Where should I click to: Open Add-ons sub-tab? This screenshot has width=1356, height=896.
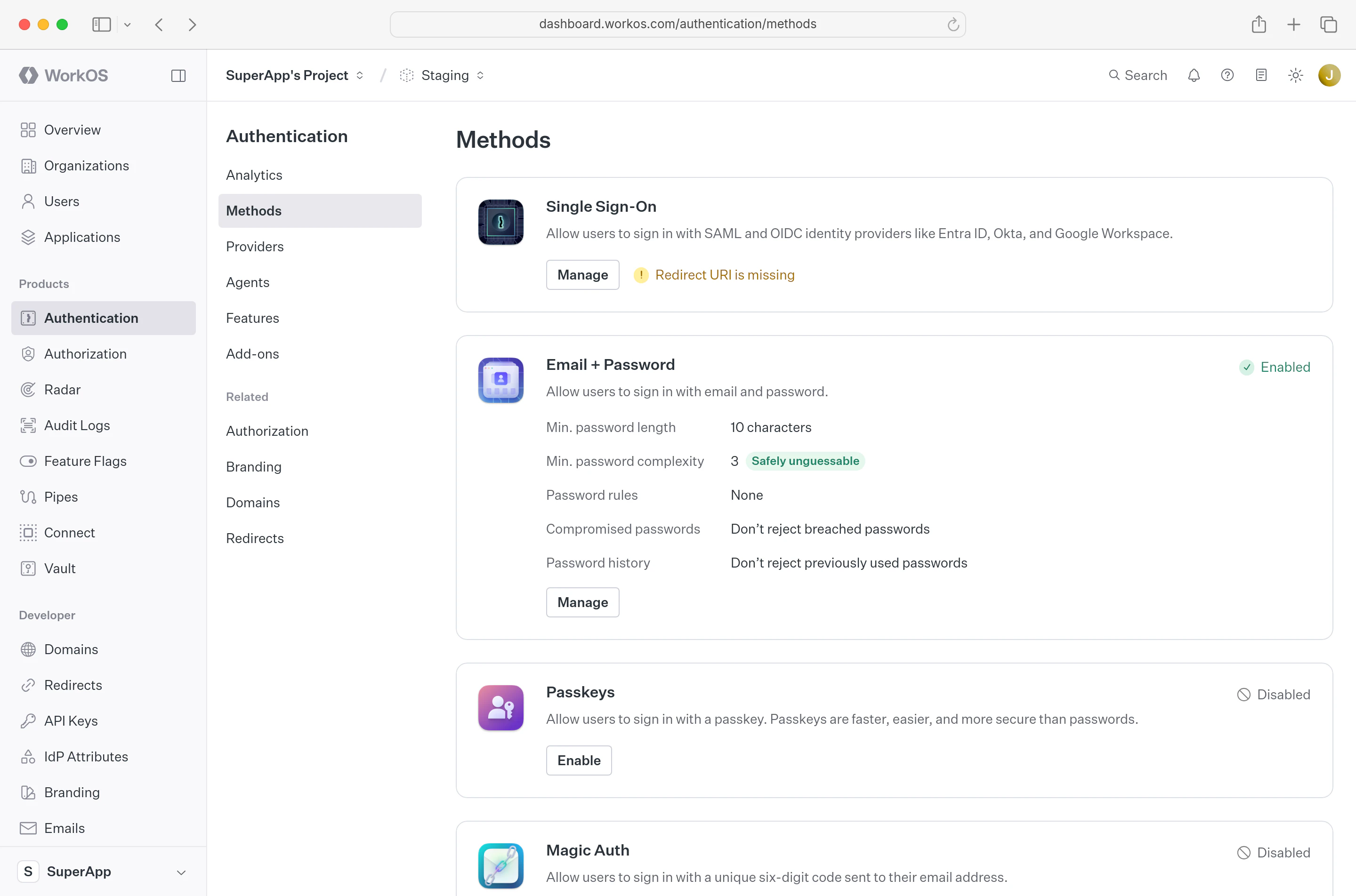tap(320, 354)
